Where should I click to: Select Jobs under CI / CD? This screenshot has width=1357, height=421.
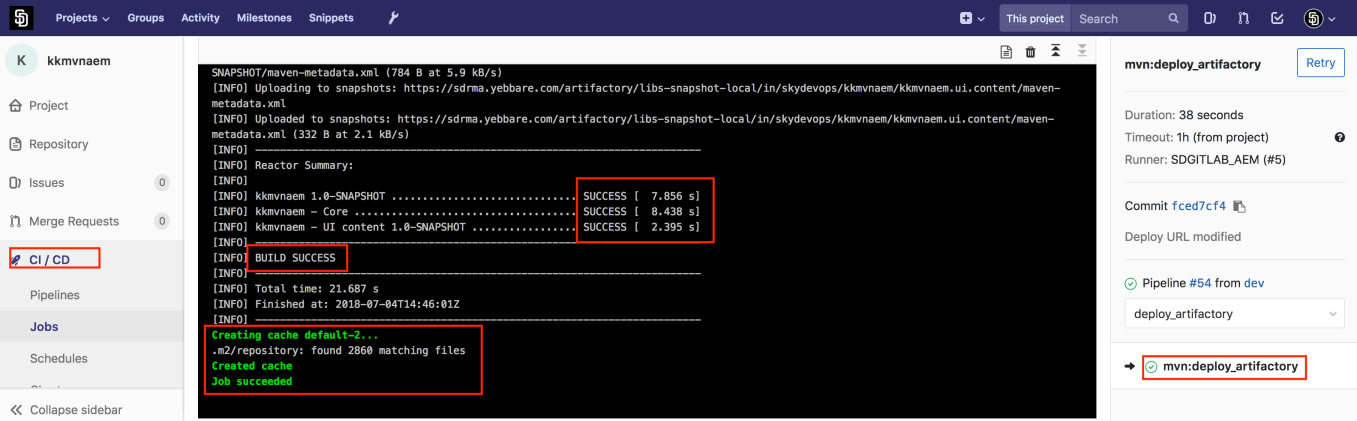(44, 327)
